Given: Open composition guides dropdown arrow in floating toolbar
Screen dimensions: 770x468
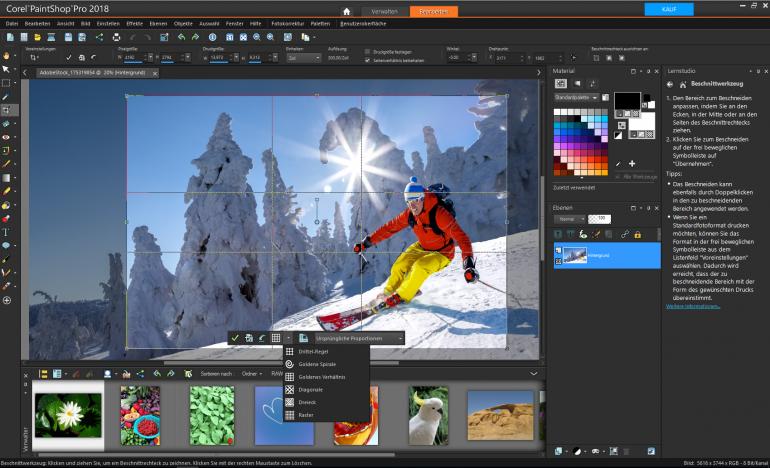Looking at the screenshot, I should click(288, 338).
